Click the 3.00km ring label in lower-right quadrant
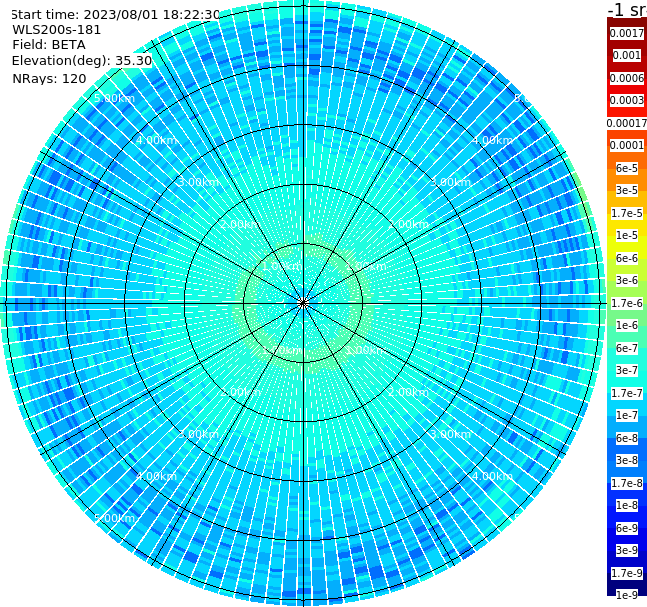This screenshot has height=607, width=647. (x=450, y=434)
